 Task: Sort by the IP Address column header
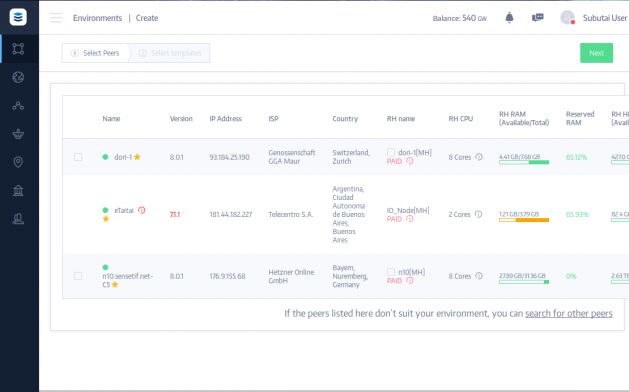(225, 119)
